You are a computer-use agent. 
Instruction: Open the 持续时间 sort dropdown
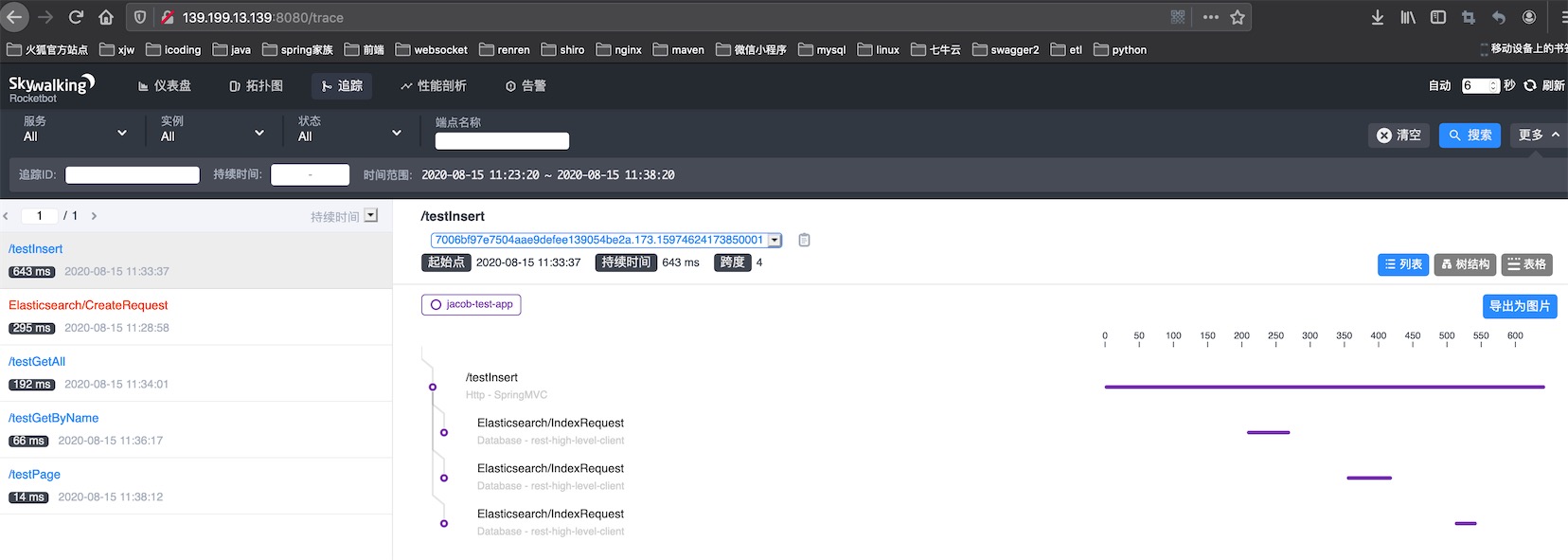click(371, 215)
